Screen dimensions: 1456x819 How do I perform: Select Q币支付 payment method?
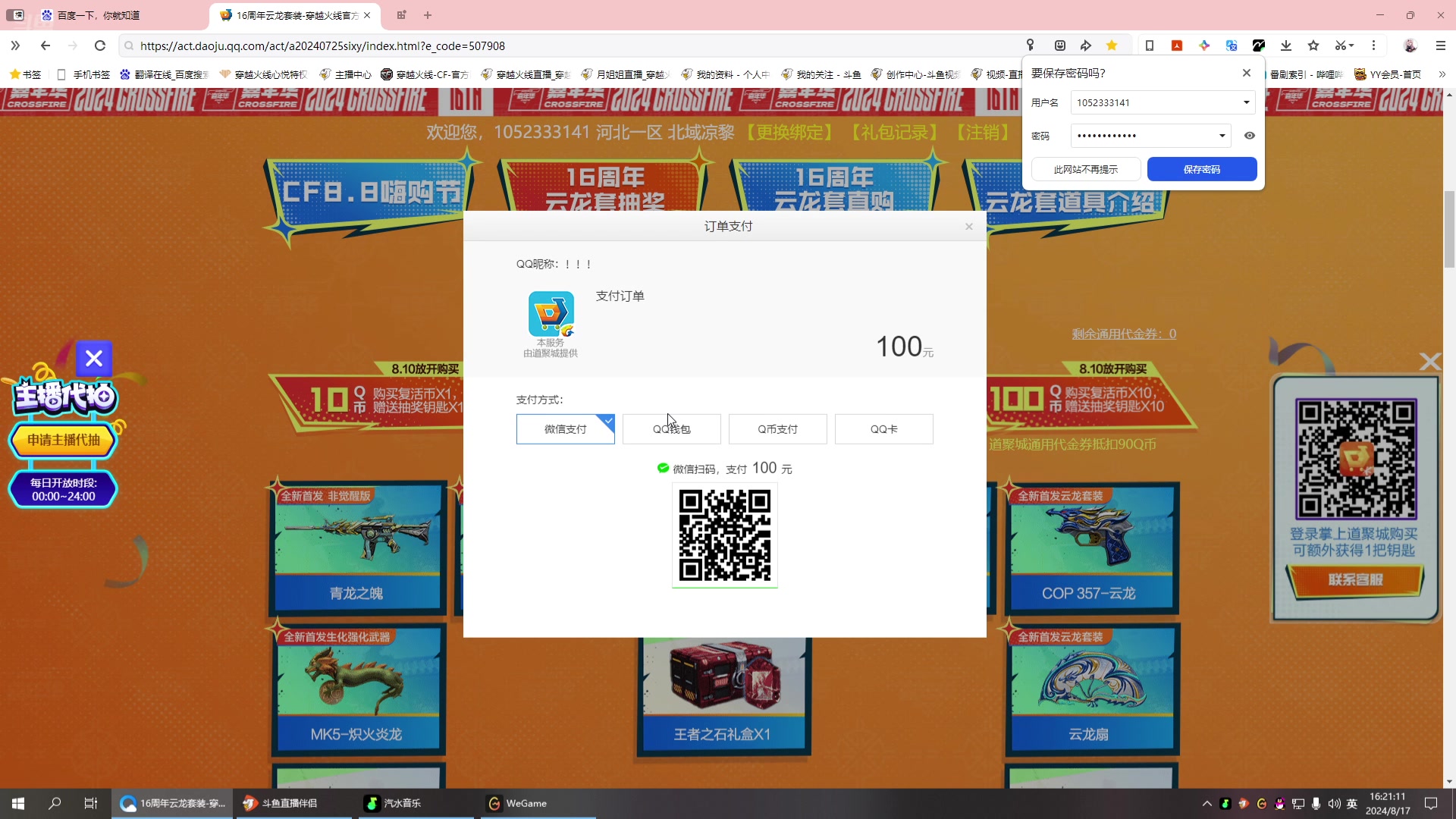[778, 429]
